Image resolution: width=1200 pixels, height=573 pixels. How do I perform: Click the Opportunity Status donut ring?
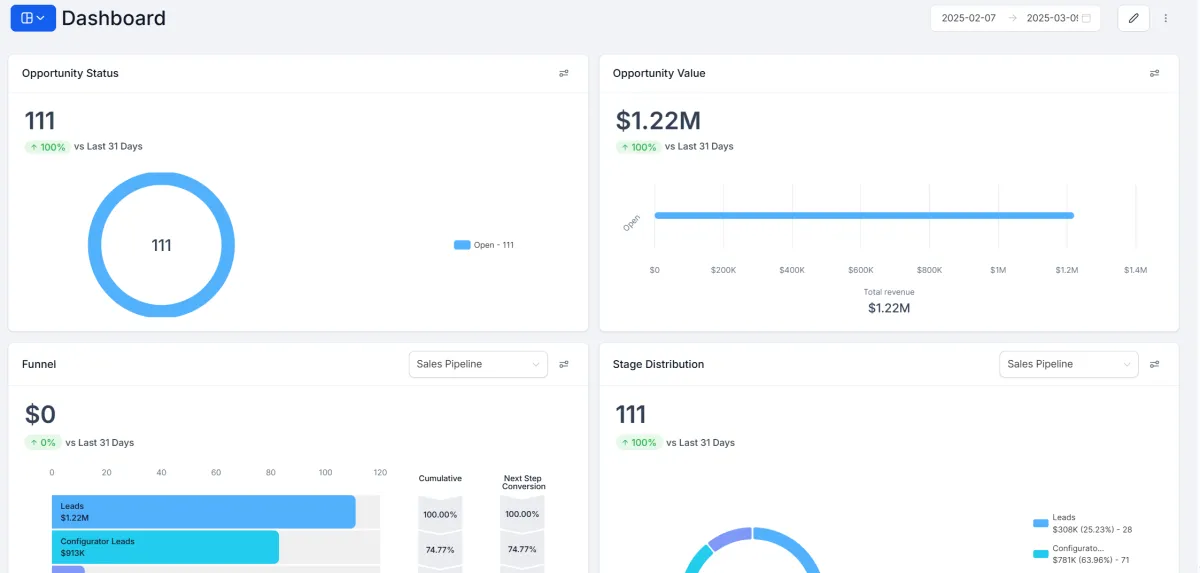[95, 245]
